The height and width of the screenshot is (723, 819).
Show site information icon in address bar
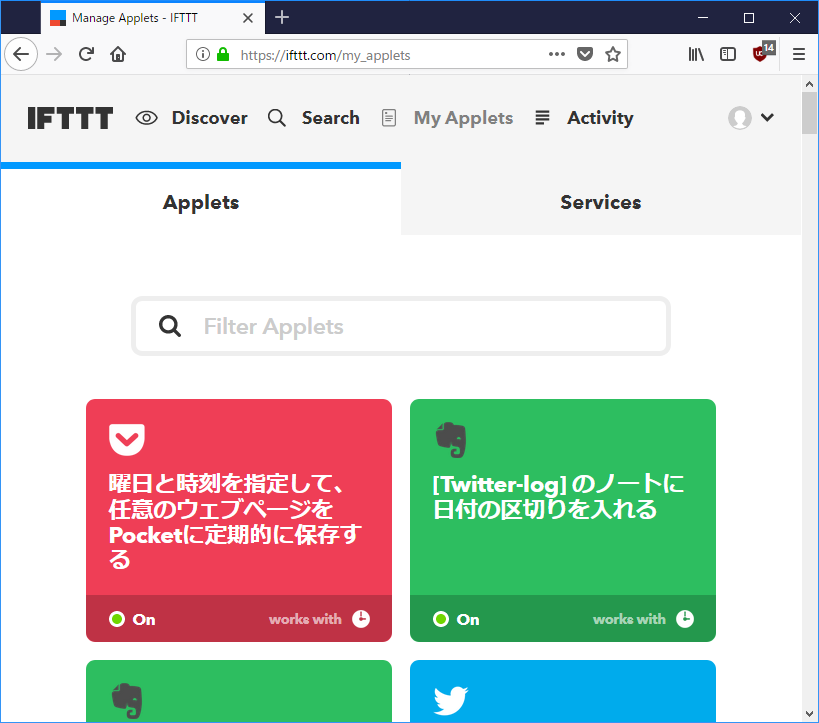point(203,54)
